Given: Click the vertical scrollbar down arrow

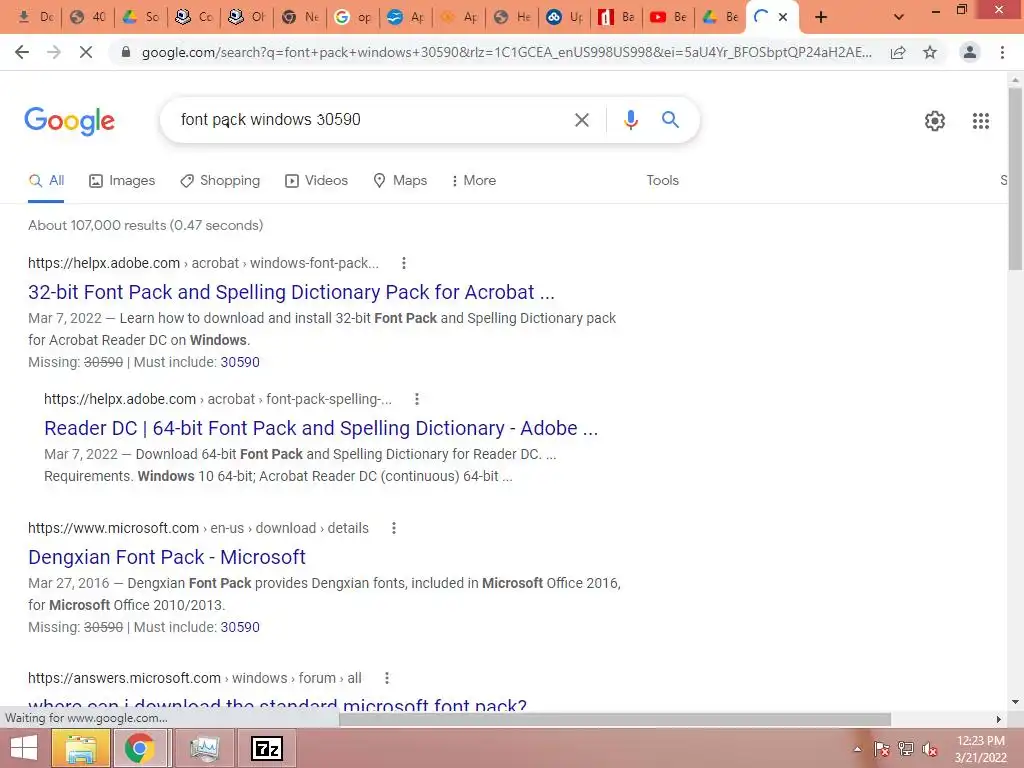Looking at the screenshot, I should pos(1015,702).
